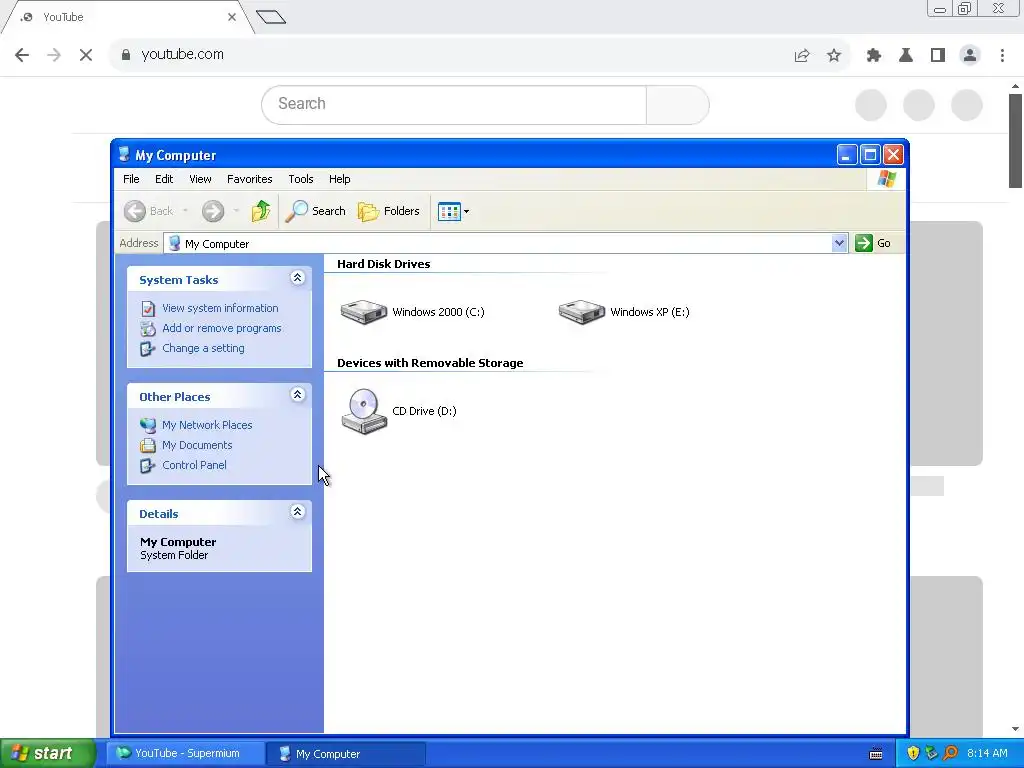The height and width of the screenshot is (768, 1024).
Task: Click the browser back arrow
Action: click(22, 55)
